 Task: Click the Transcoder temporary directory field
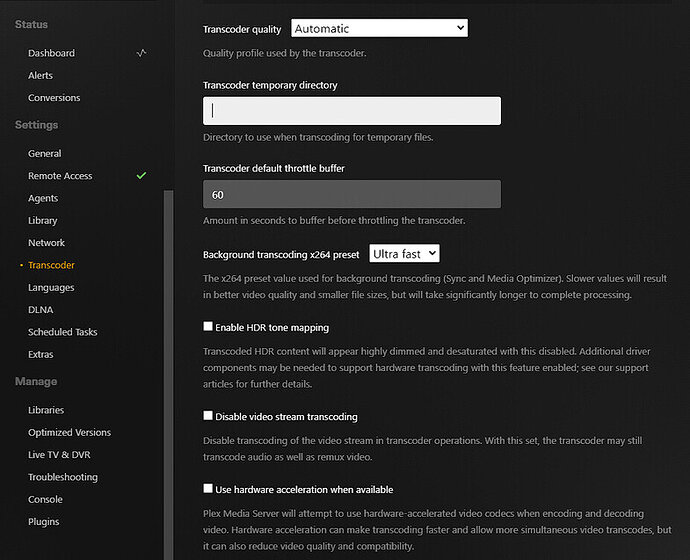tap(351, 111)
